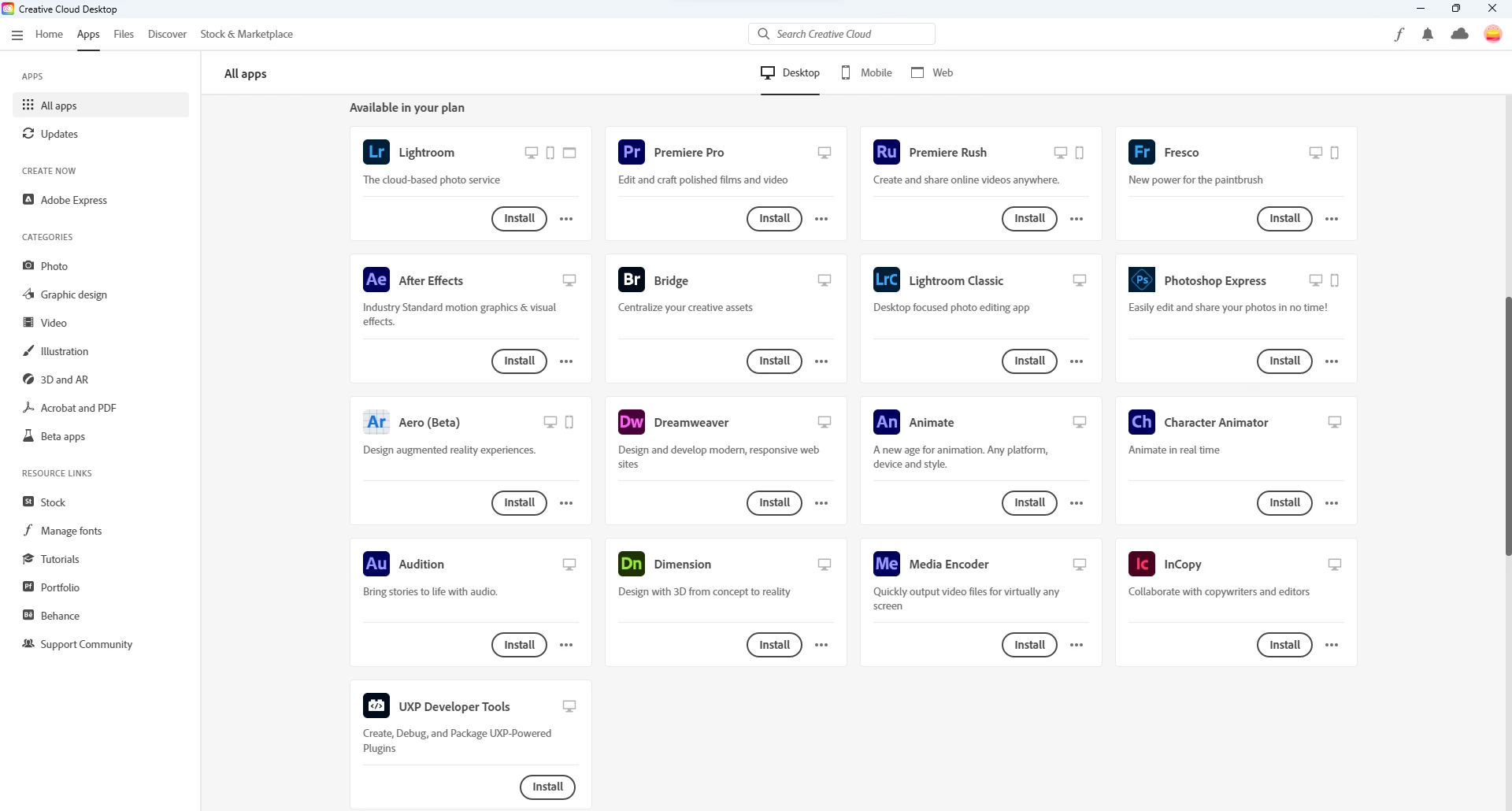Filter by Video category
Screen dimensions: 1512x811
point(101,323)
